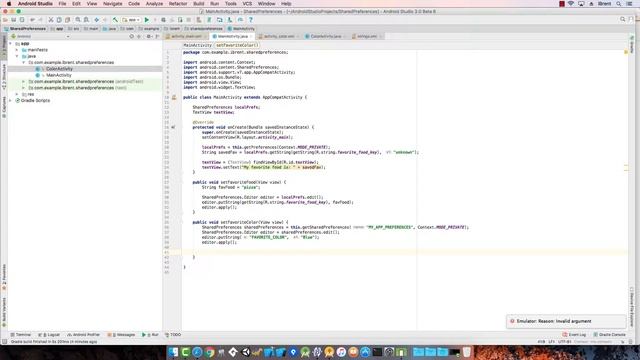Select ColorActivity in the project tree
640x360 pixels.
pyautogui.click(x=59, y=69)
